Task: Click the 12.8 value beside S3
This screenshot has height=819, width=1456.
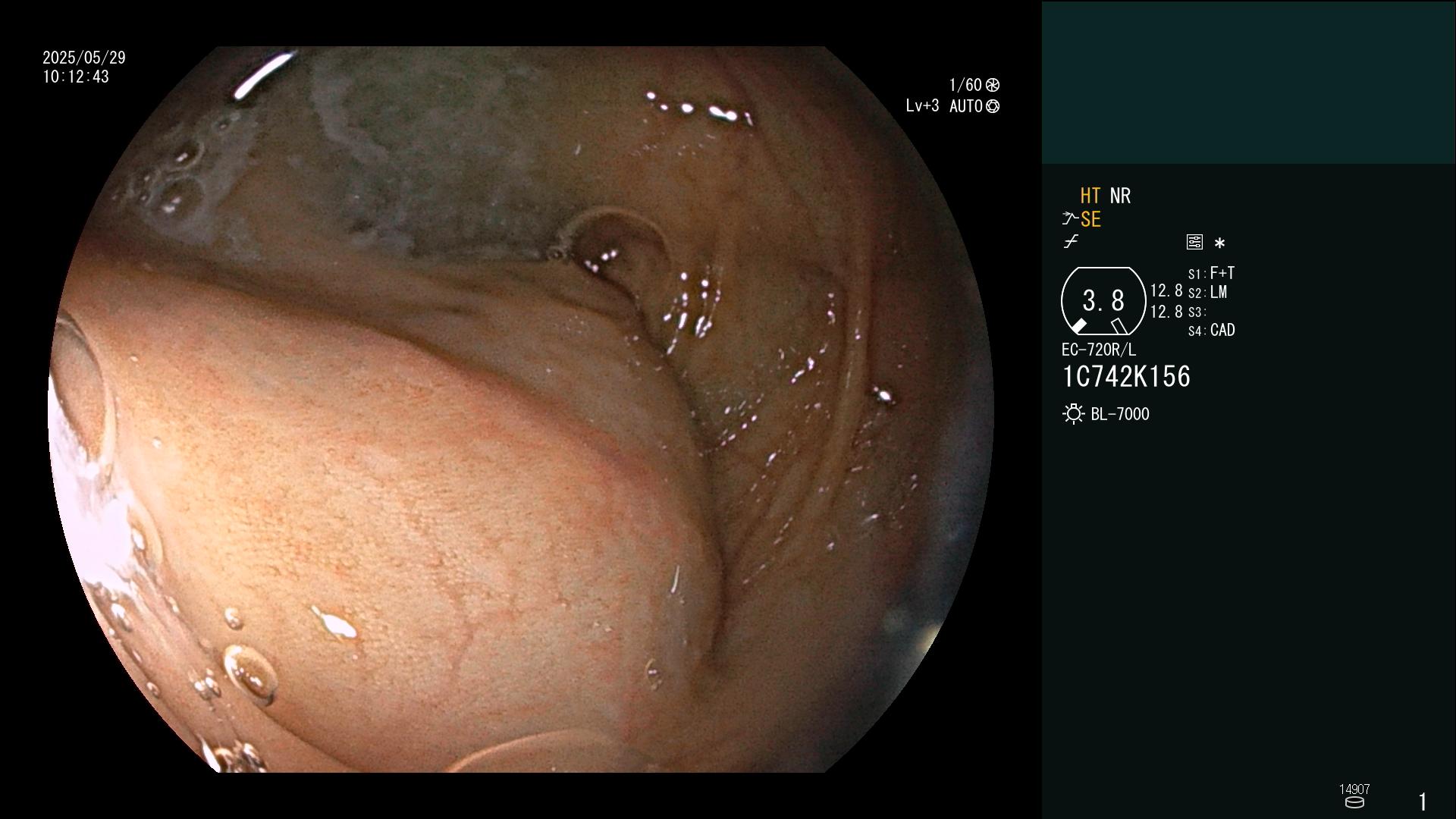Action: point(1166,312)
